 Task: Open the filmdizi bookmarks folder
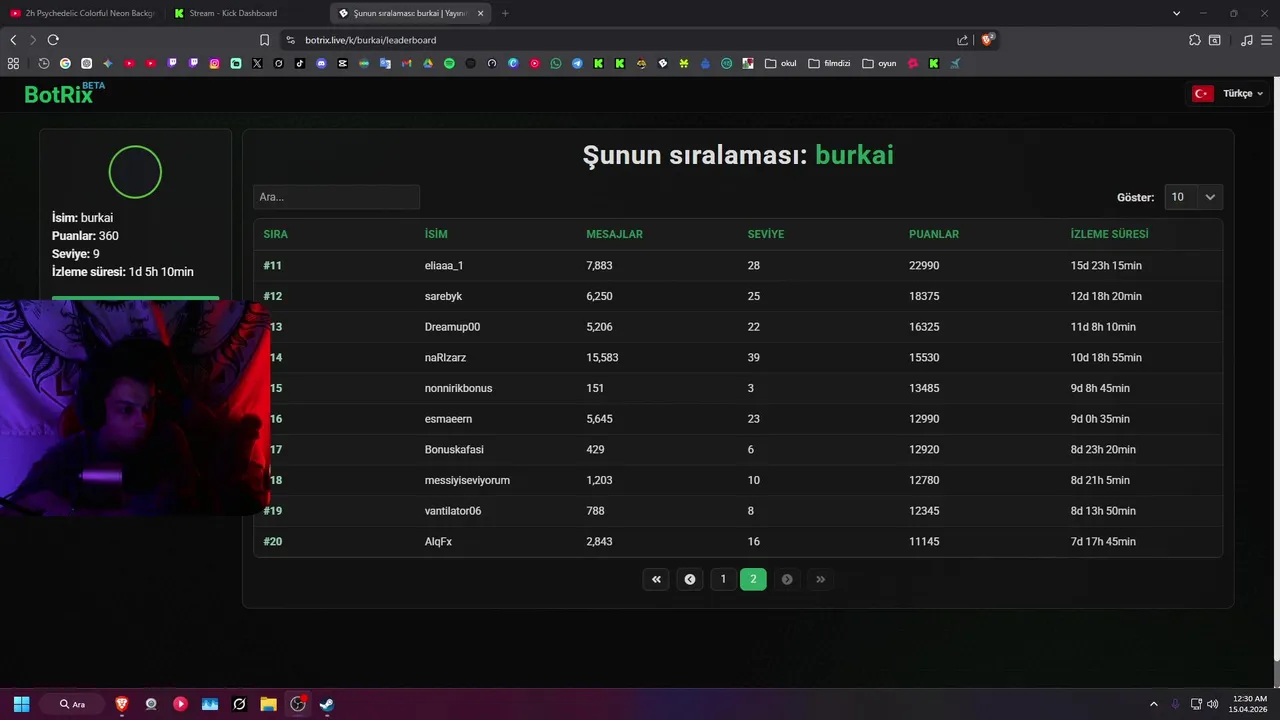click(x=829, y=63)
